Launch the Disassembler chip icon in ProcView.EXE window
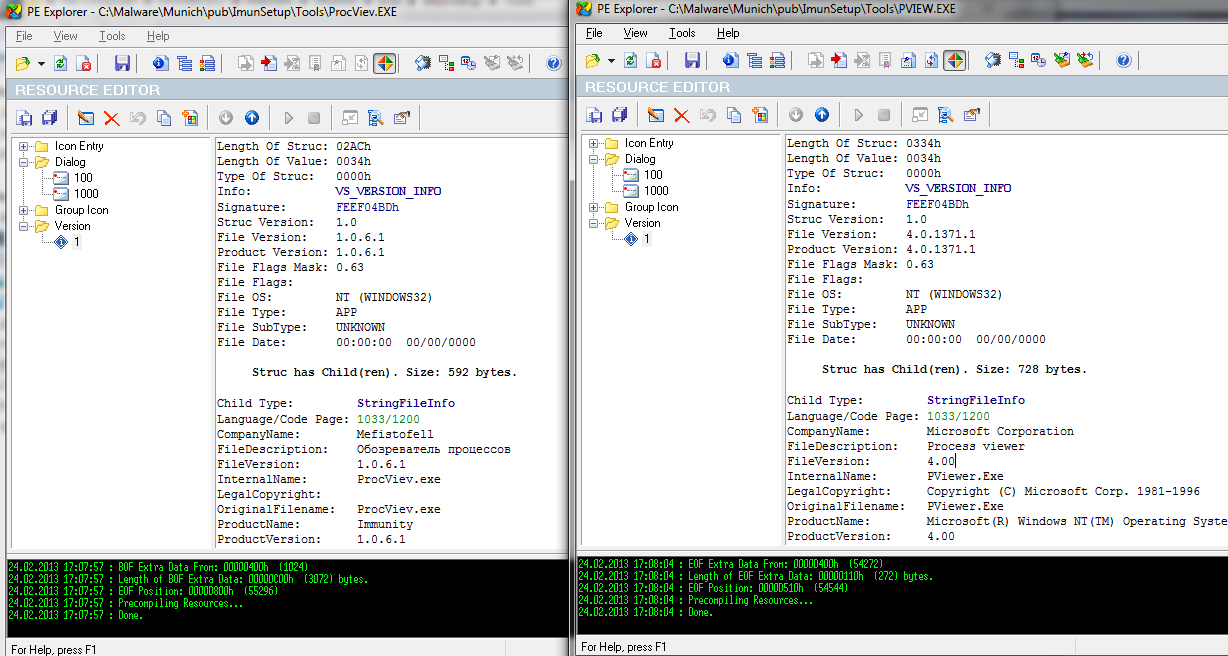 pyautogui.click(x=423, y=63)
